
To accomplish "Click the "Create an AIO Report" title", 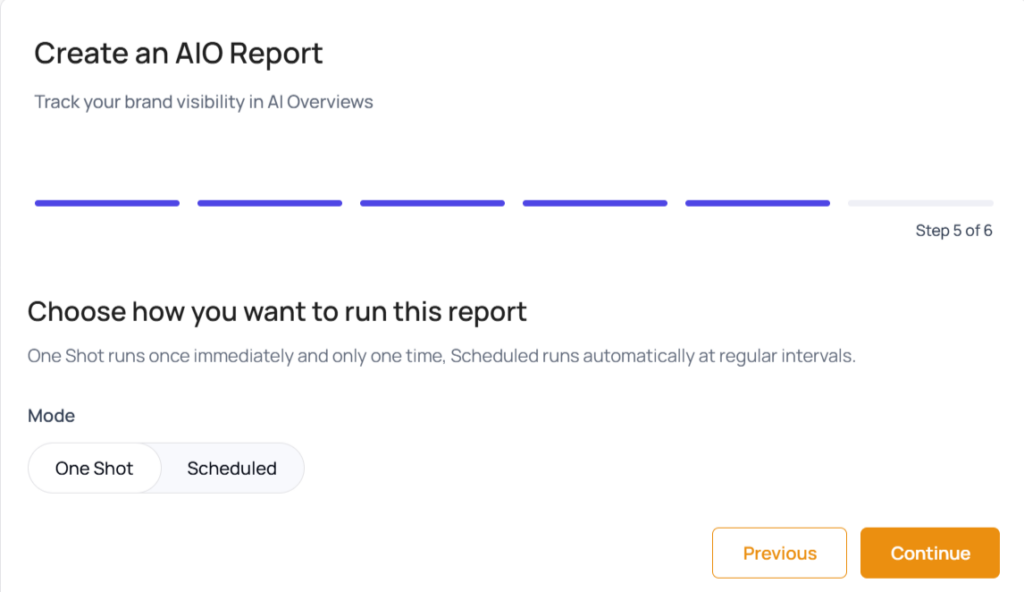I will [x=179, y=53].
